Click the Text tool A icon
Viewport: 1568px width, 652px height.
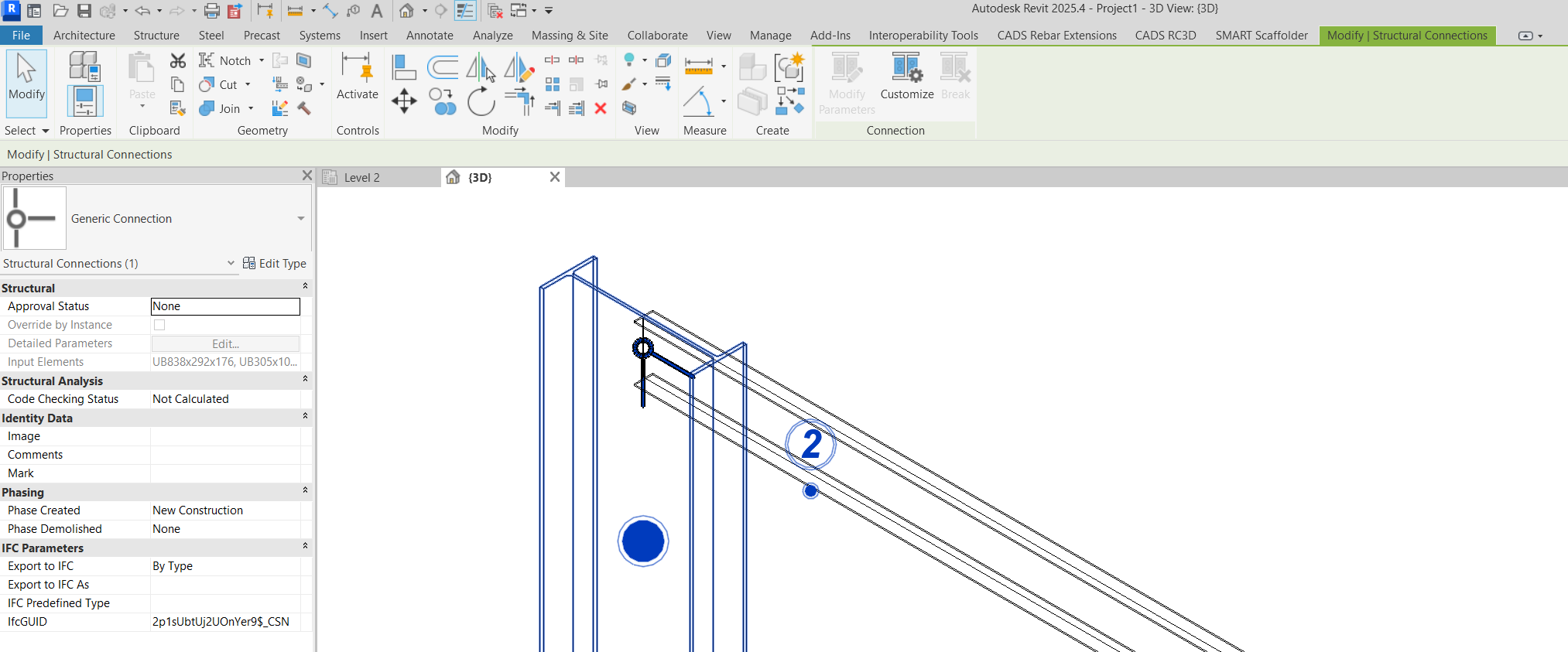(377, 11)
